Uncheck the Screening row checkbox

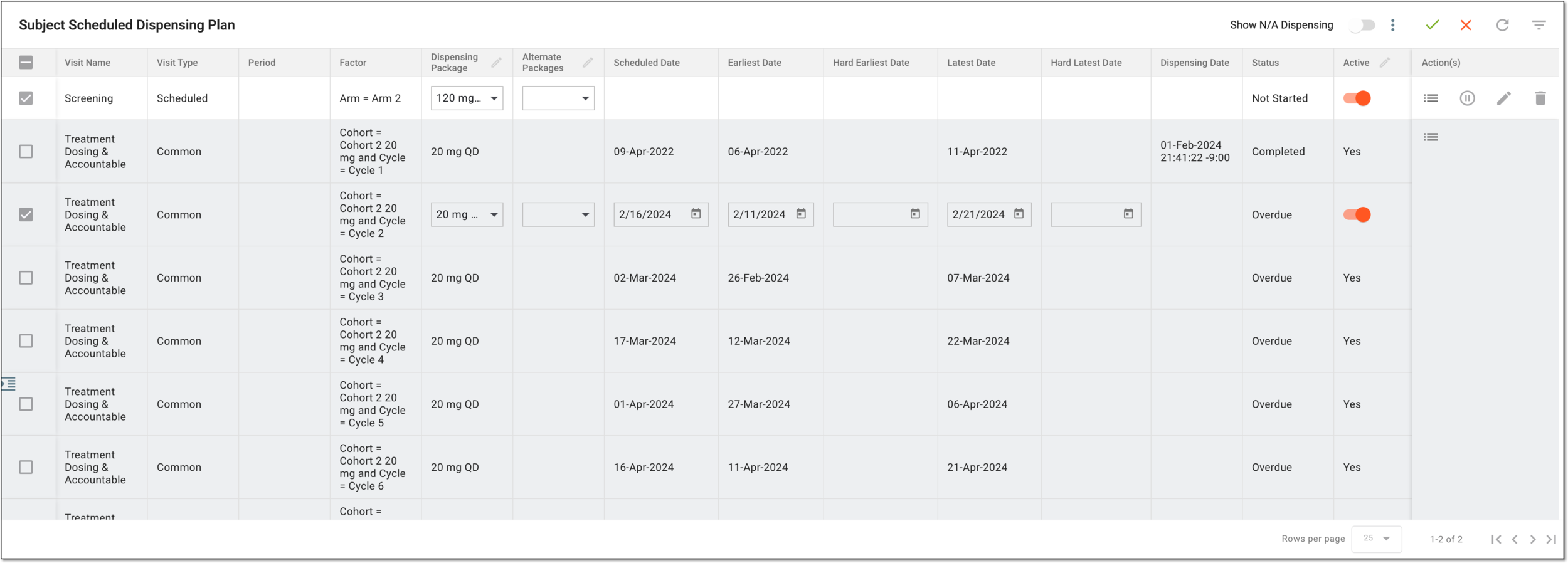26,98
